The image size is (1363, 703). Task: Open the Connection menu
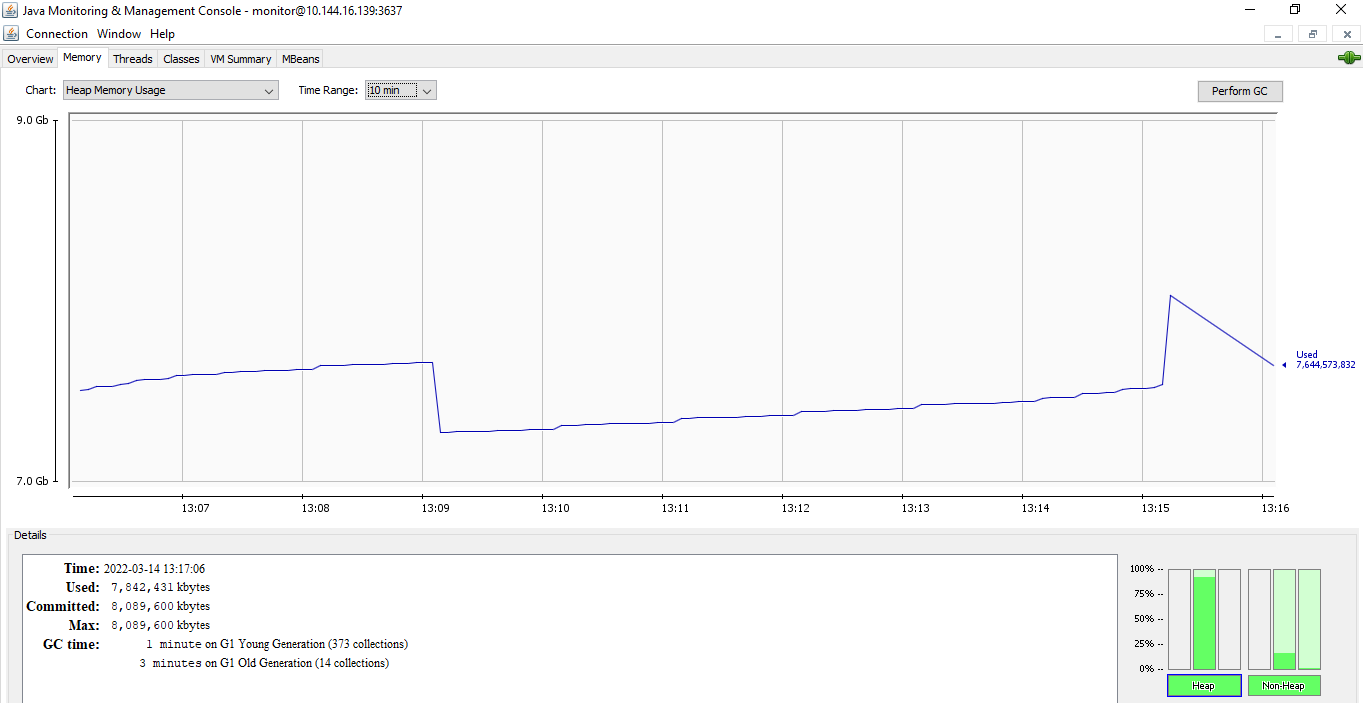[x=57, y=34]
